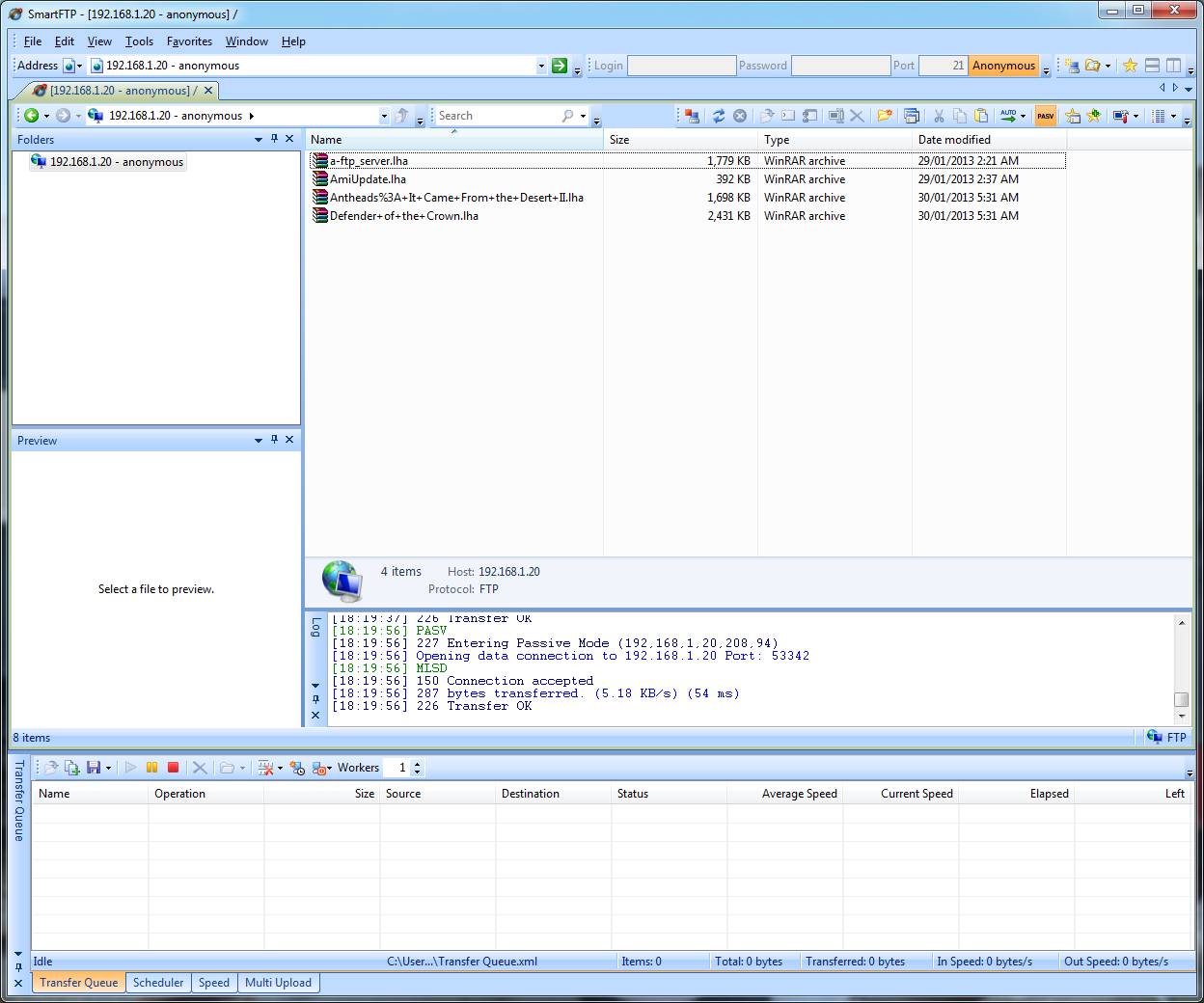The width and height of the screenshot is (1204, 1003).
Task: Click the schedule clock icon in queue toolbar
Action: 297,768
